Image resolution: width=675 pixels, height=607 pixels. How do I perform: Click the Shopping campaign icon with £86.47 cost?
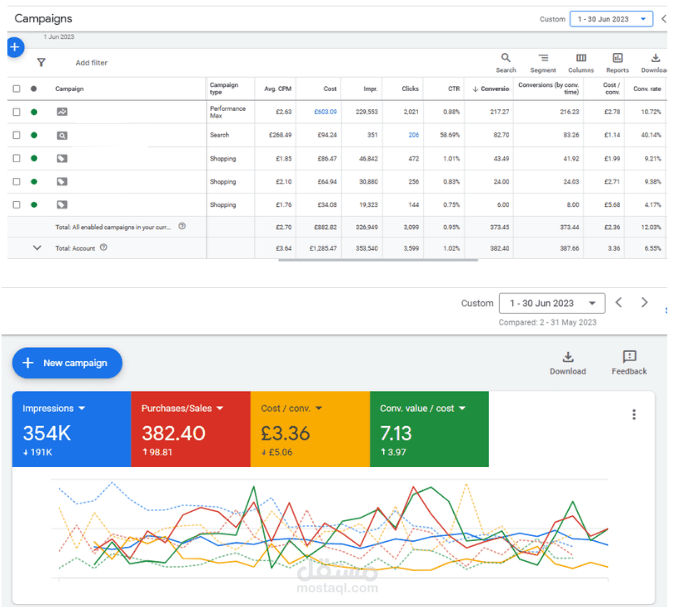[62, 158]
